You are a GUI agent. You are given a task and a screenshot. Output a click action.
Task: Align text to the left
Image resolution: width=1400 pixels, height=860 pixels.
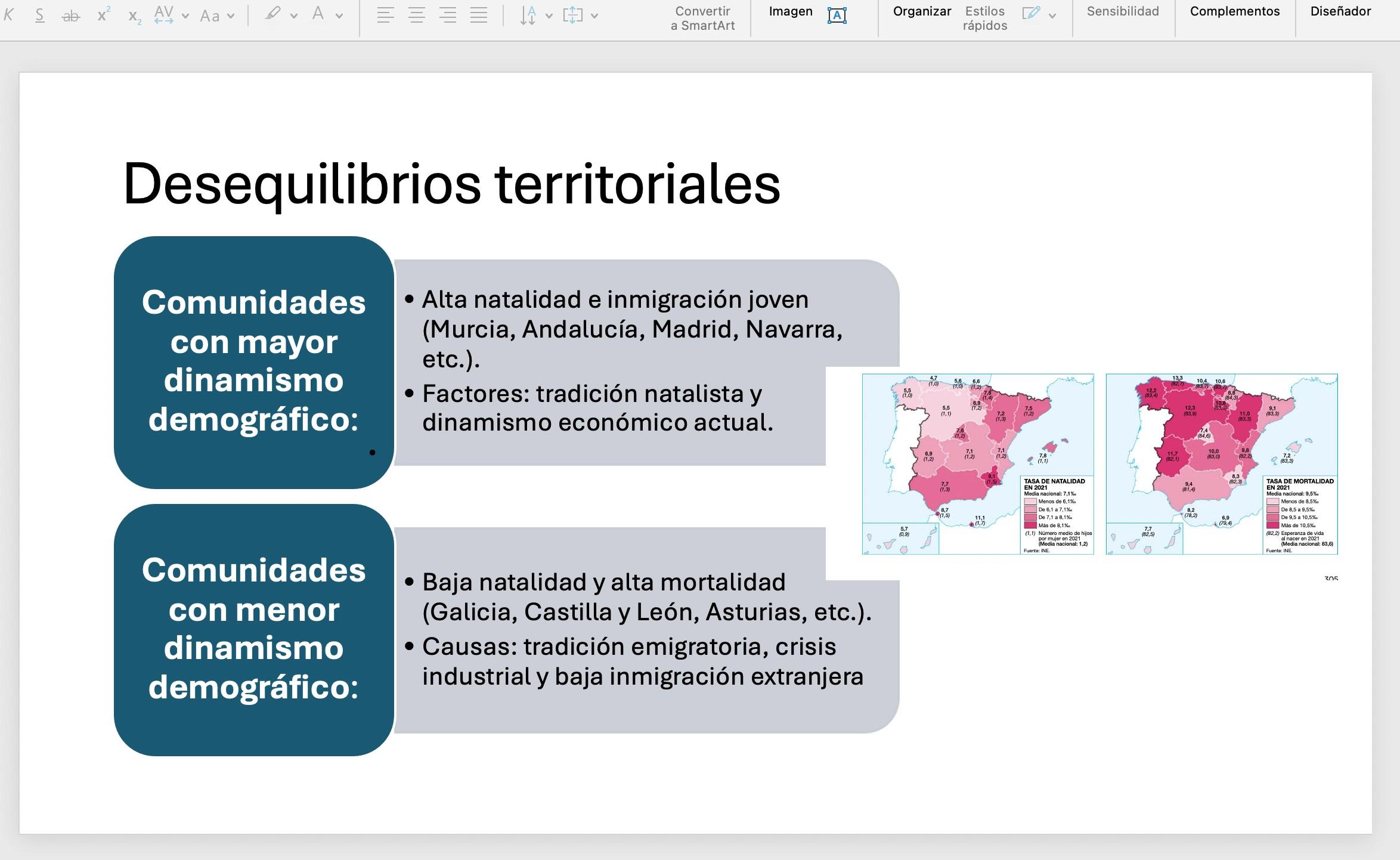click(x=386, y=16)
